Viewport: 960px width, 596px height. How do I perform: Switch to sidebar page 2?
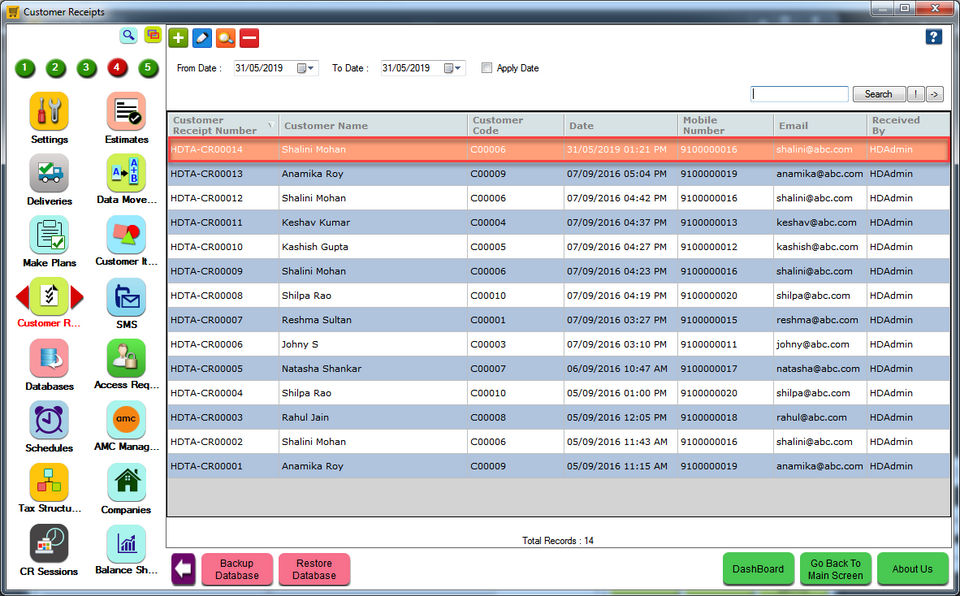tap(56, 68)
